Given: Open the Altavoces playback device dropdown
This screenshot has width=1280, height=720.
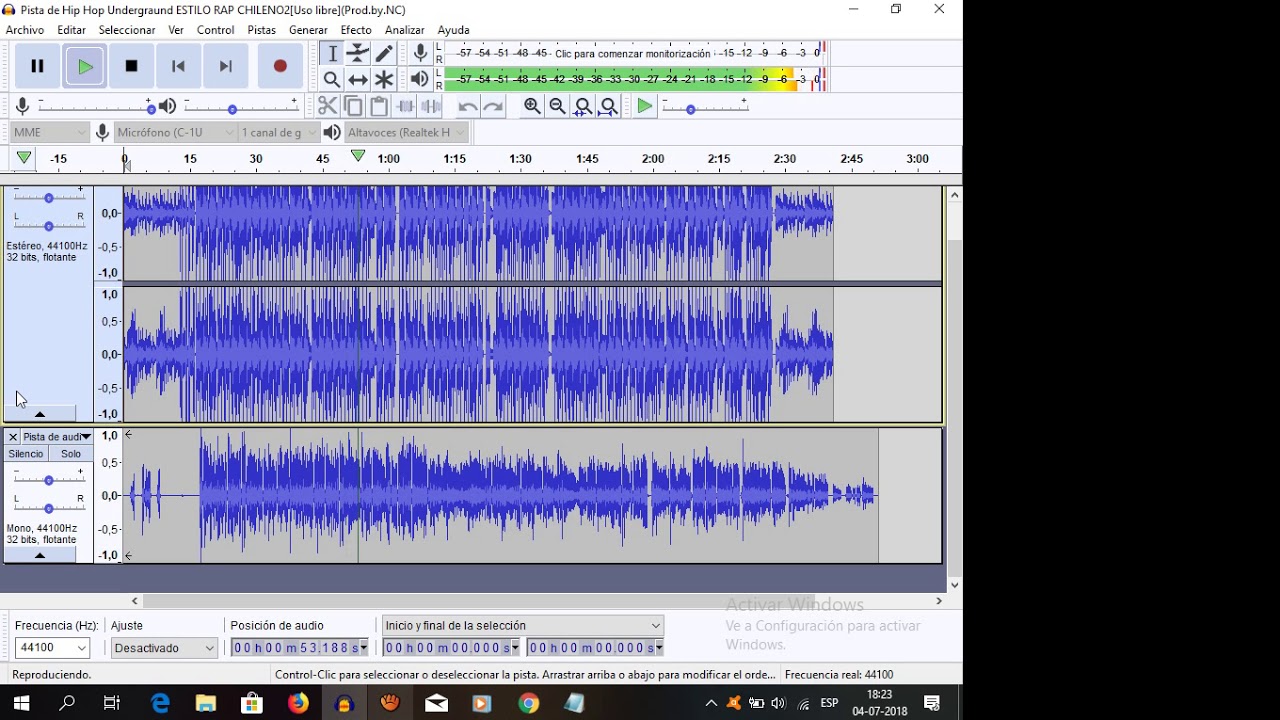Looking at the screenshot, I should click(406, 132).
